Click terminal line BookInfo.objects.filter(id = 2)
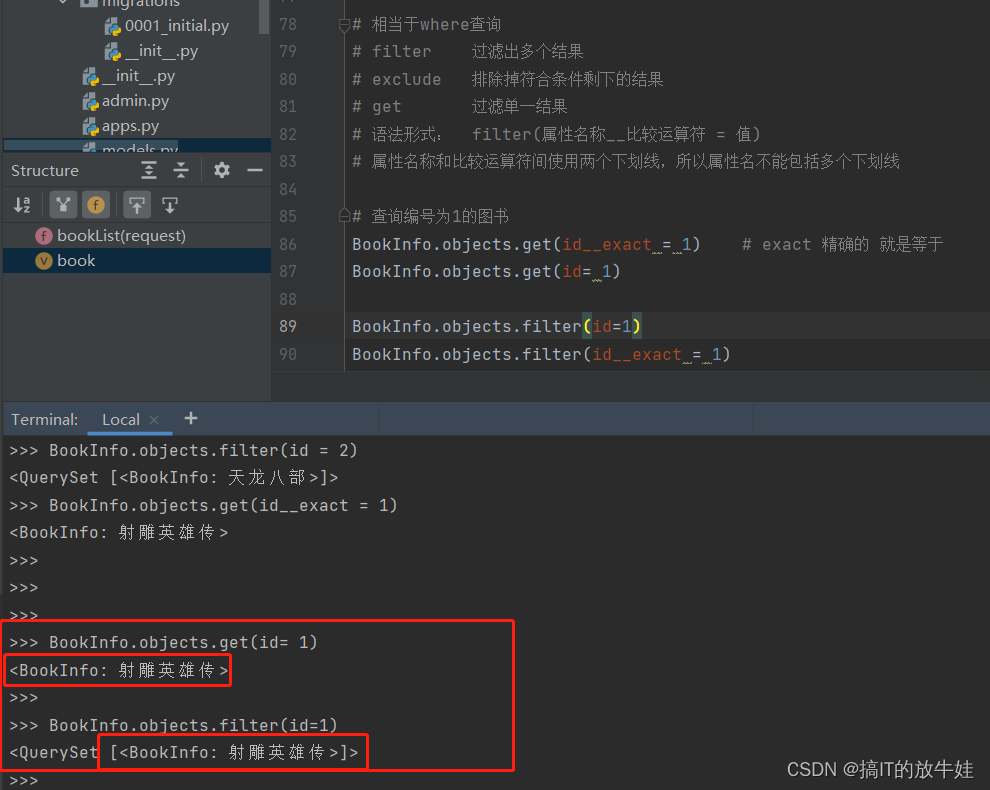This screenshot has height=790, width=990. pyautogui.click(x=203, y=451)
